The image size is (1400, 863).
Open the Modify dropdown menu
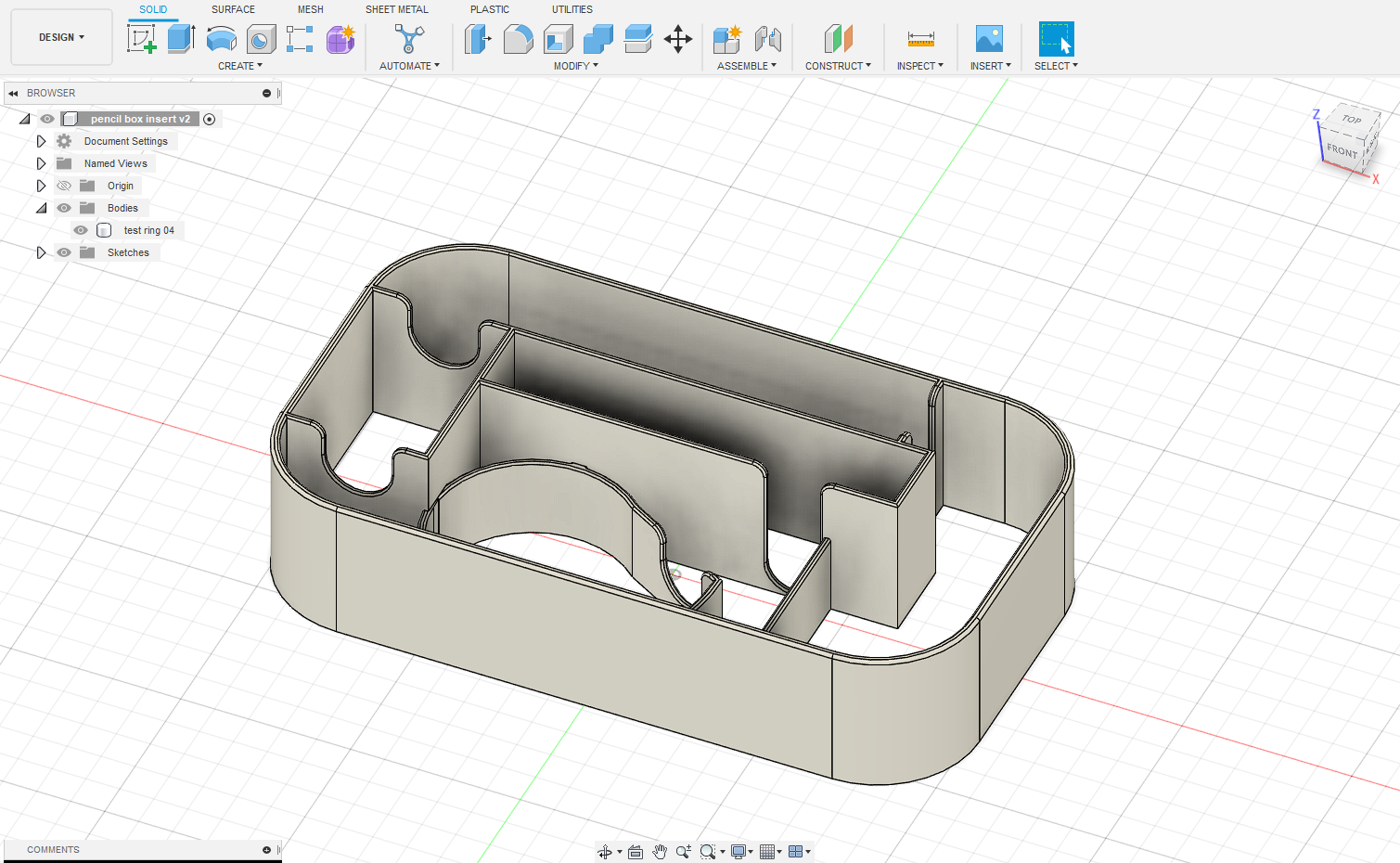(575, 65)
